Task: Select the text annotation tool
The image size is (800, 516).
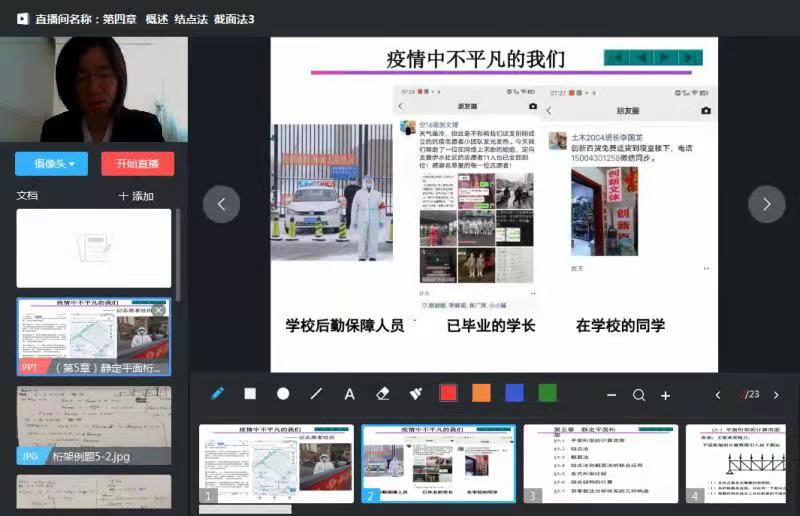Action: pos(349,394)
